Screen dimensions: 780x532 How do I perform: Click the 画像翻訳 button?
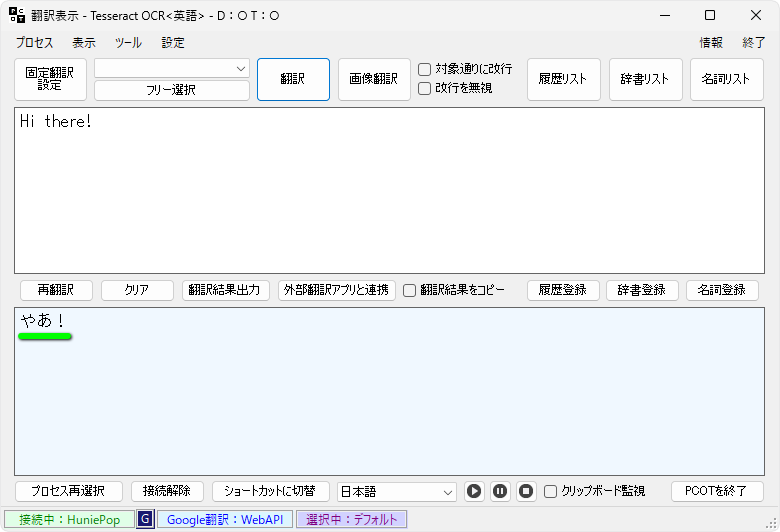374,80
